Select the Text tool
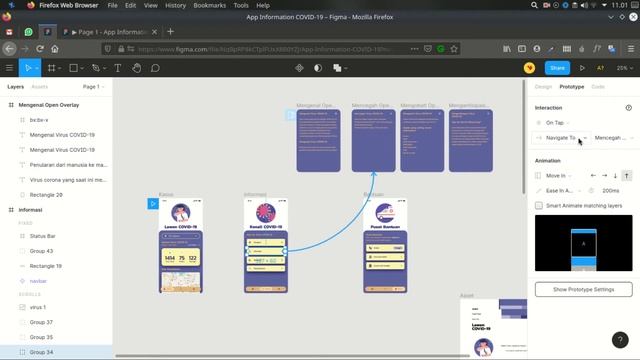The image size is (640, 360). tap(118, 68)
